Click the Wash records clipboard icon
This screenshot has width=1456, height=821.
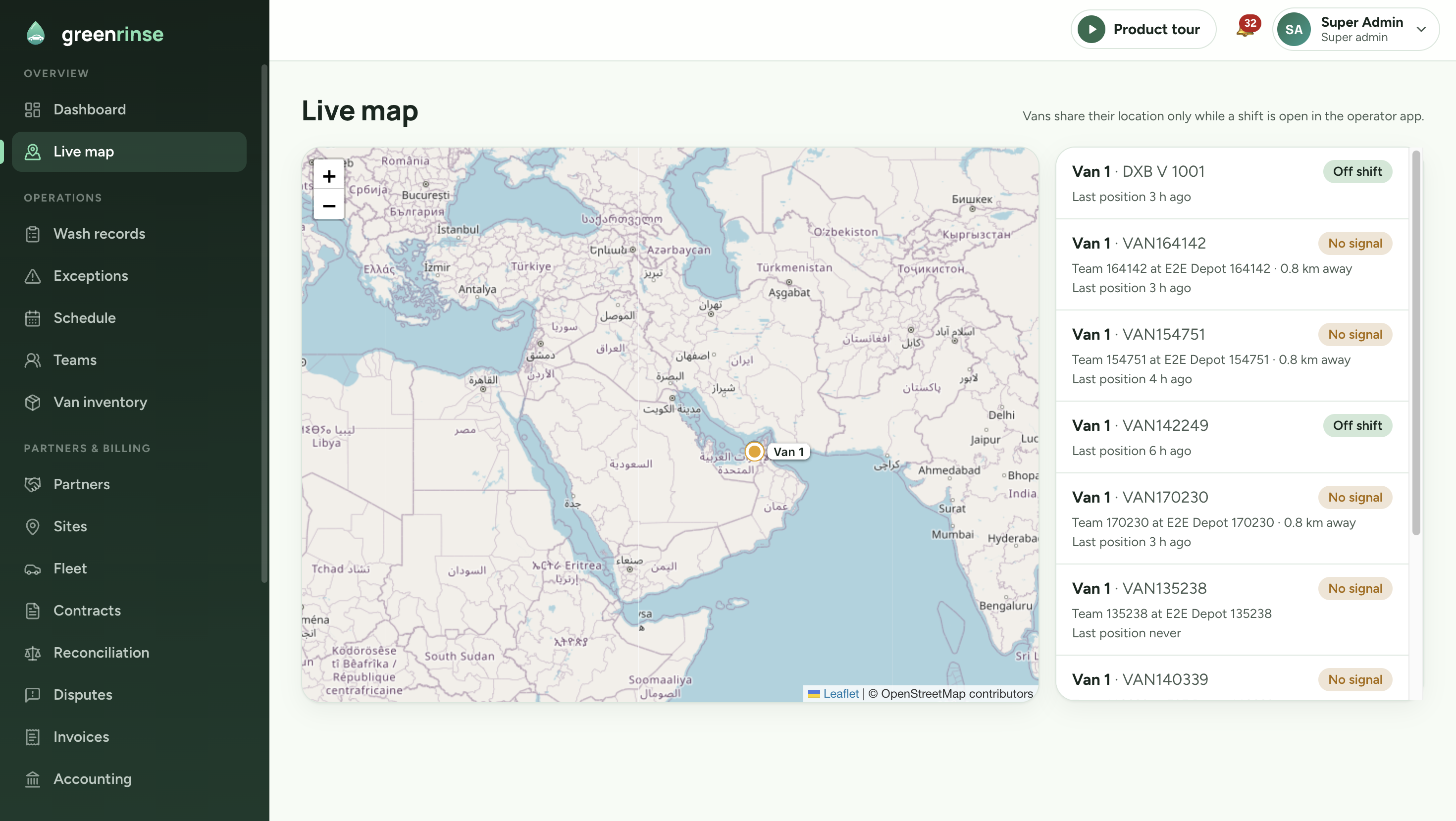[33, 234]
